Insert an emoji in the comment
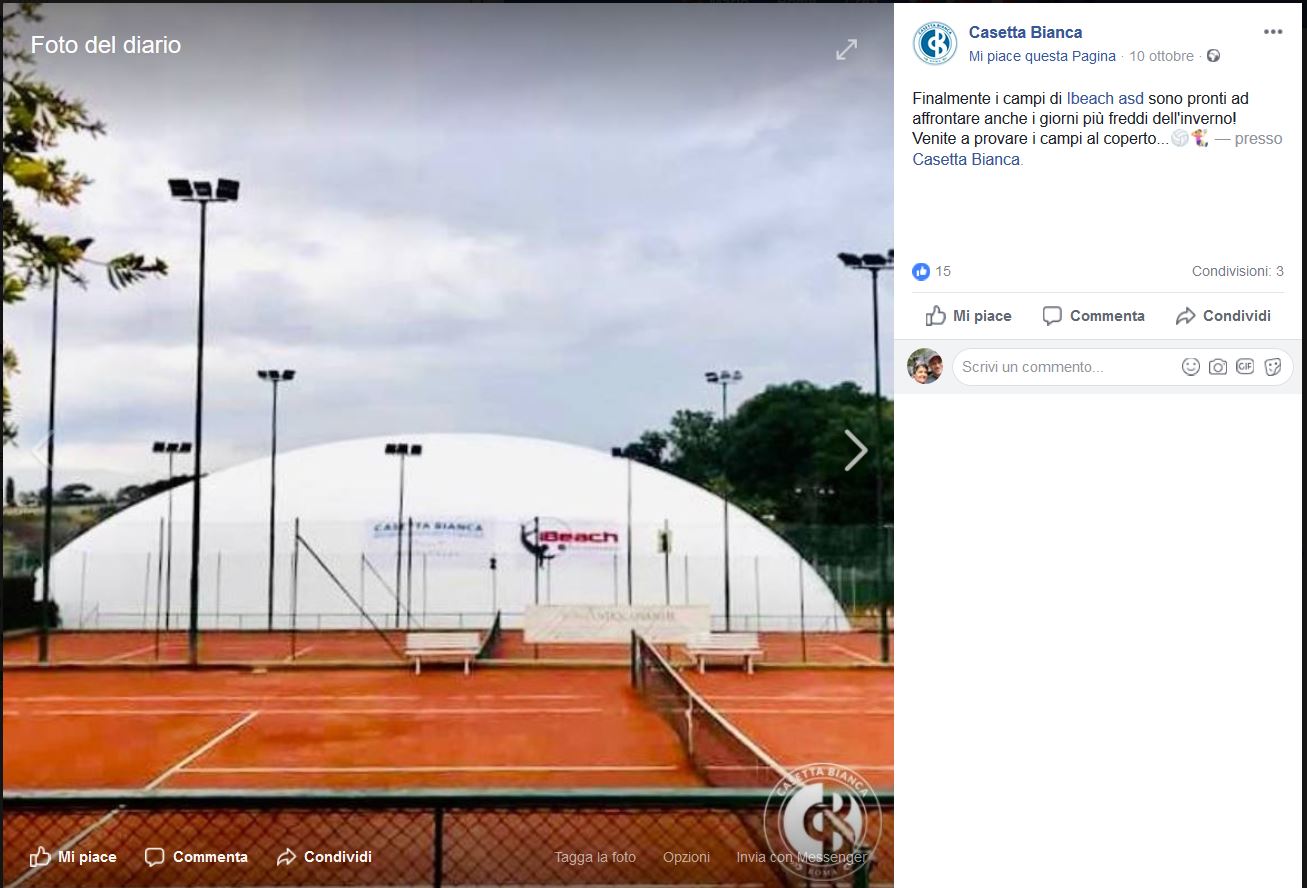 point(1190,367)
